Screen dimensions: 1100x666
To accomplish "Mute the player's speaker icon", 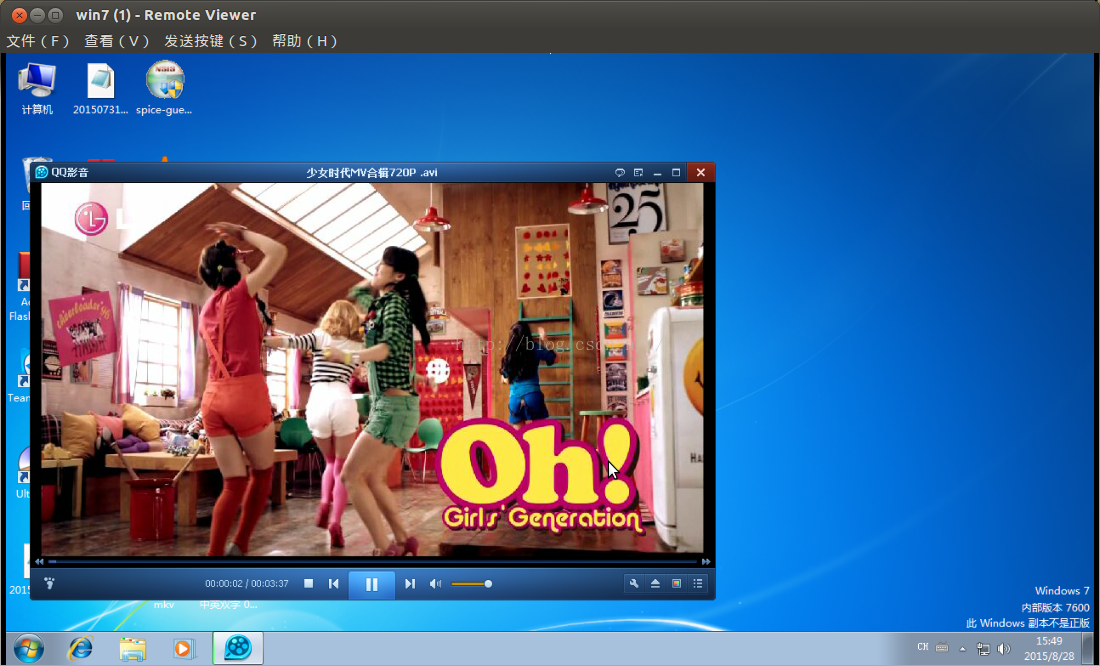I will click(436, 583).
